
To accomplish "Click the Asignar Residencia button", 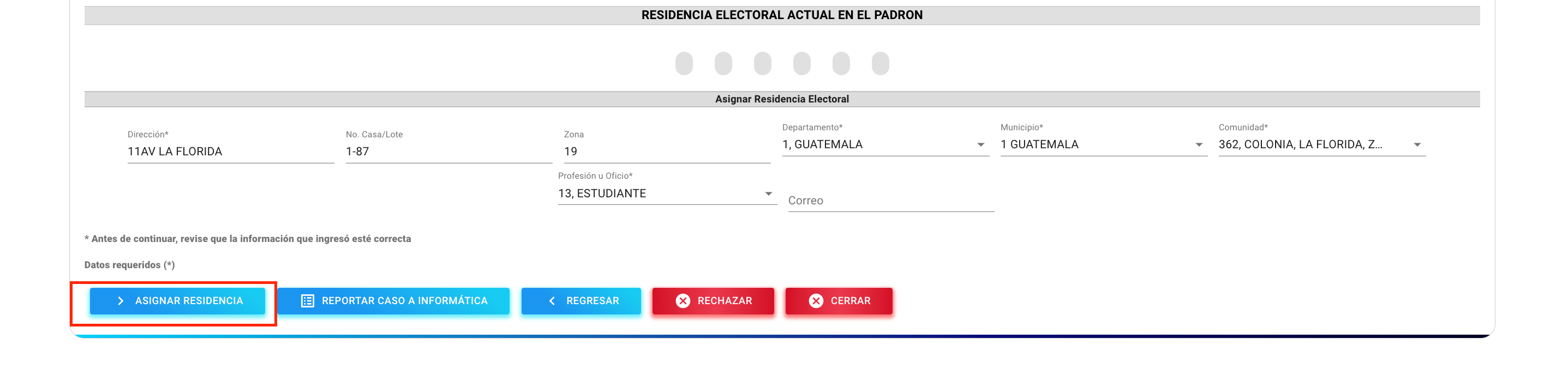I will tap(177, 301).
